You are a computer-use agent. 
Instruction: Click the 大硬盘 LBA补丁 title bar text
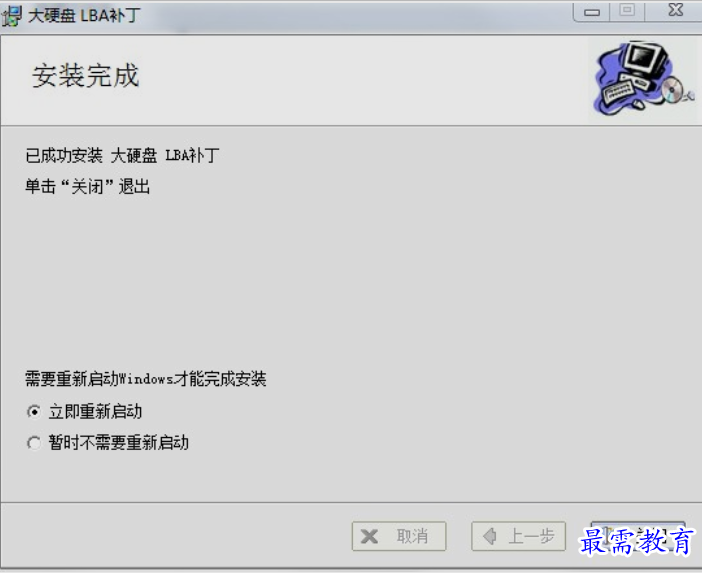click(84, 16)
